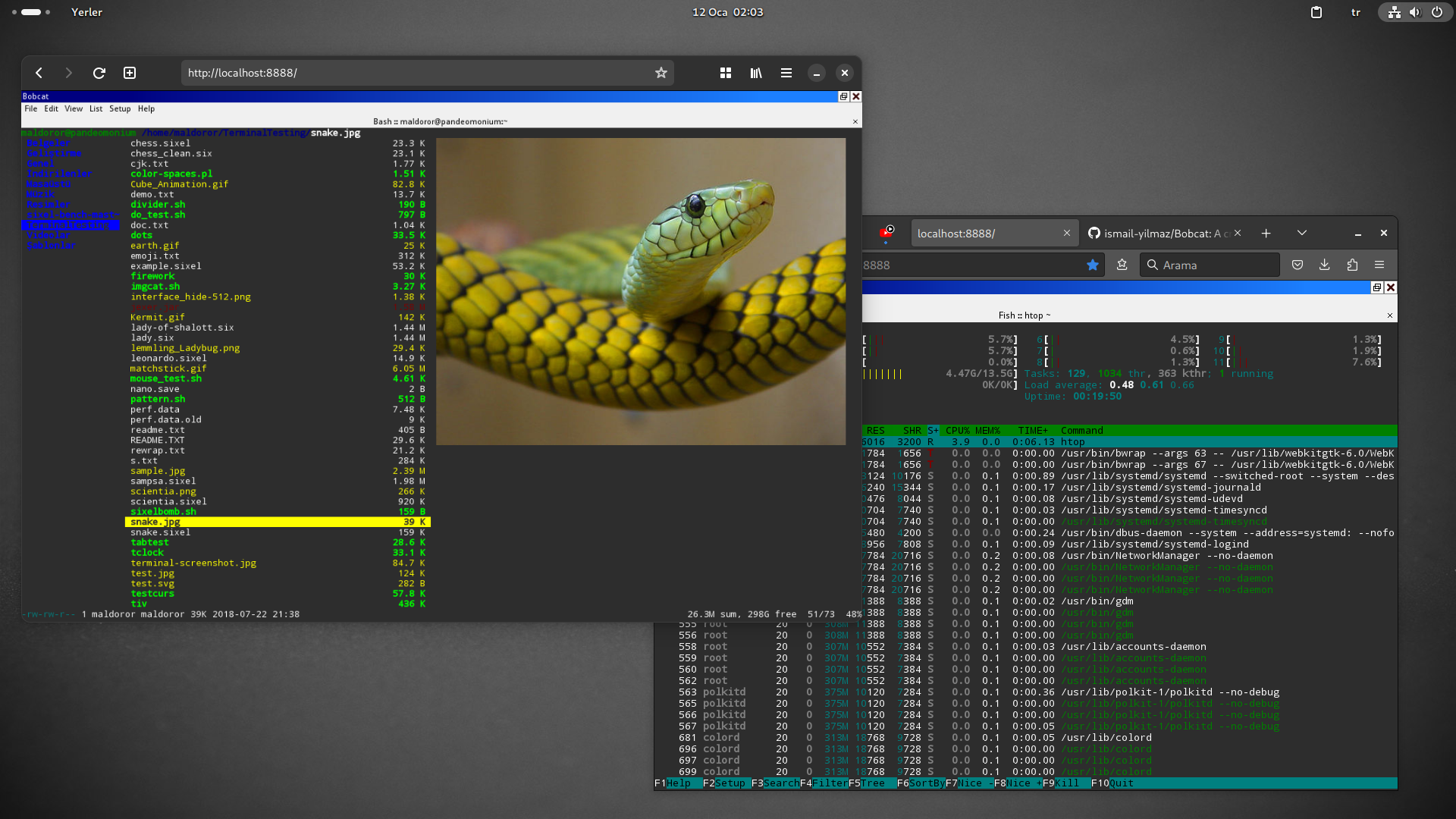Open the Yerler places menu

pyautogui.click(x=86, y=12)
